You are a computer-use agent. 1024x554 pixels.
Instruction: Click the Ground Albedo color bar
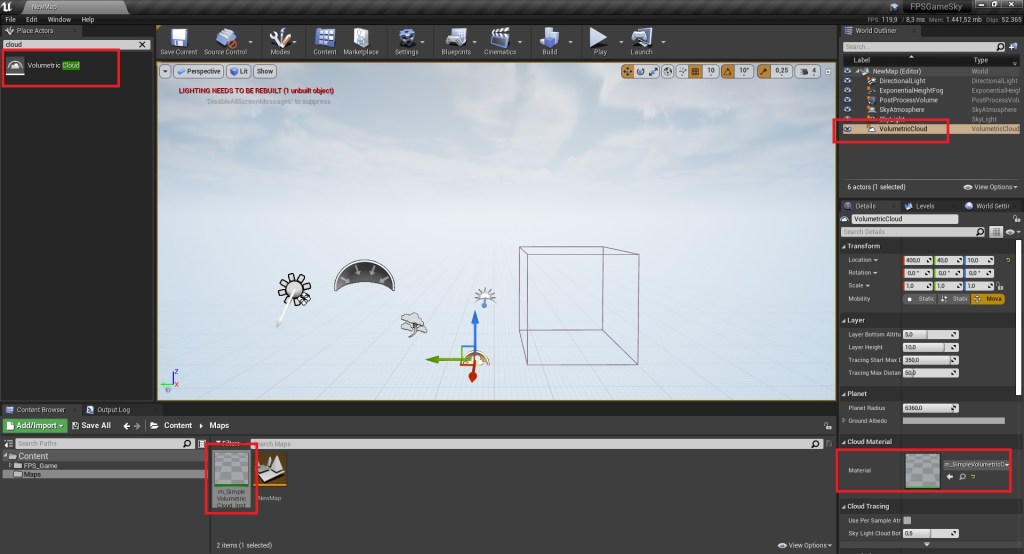[954, 420]
